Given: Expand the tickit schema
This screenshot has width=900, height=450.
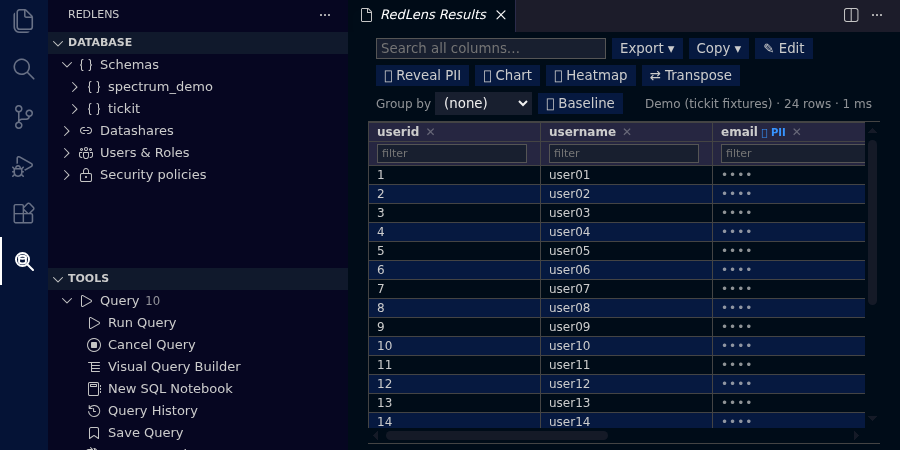Looking at the screenshot, I should [x=75, y=108].
